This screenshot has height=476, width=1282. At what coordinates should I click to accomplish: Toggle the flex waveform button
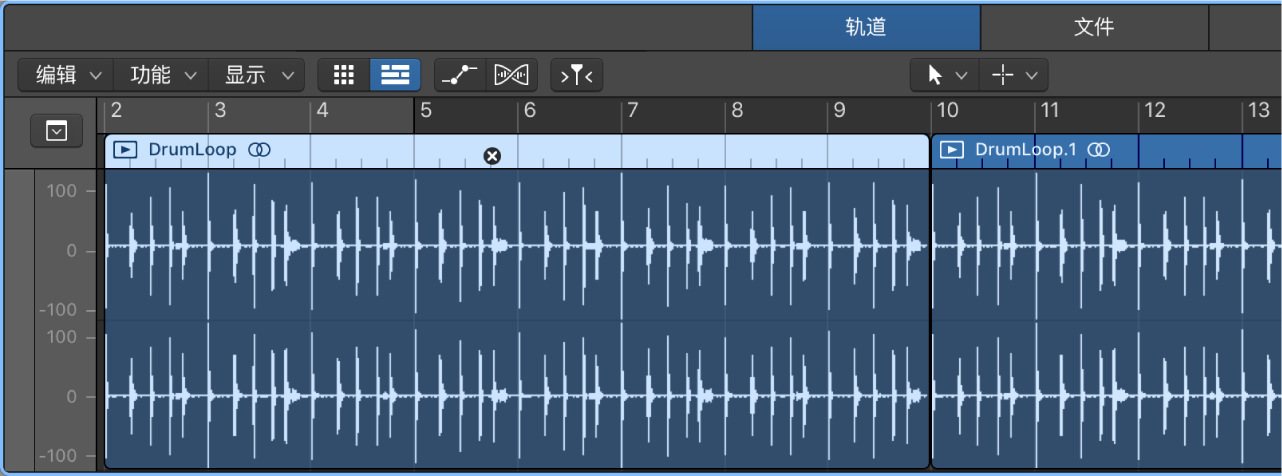pyautogui.click(x=512, y=75)
